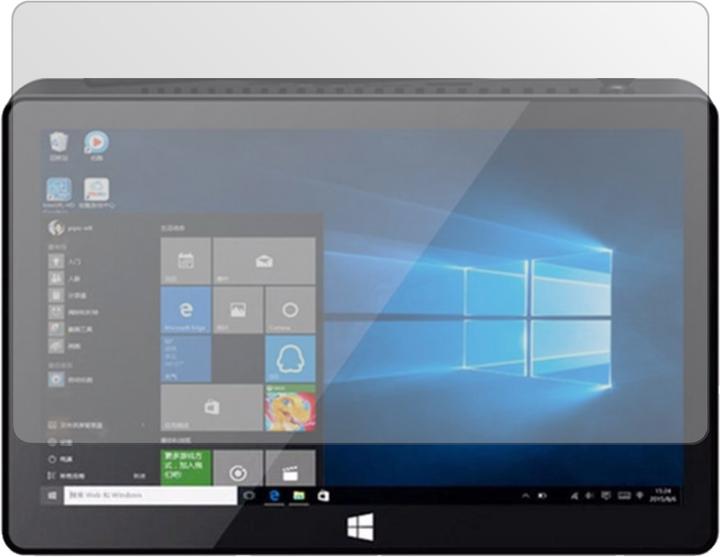Image resolution: width=720 pixels, height=557 pixels.
Task: Open the video player desktop shortcut
Action: [96, 146]
